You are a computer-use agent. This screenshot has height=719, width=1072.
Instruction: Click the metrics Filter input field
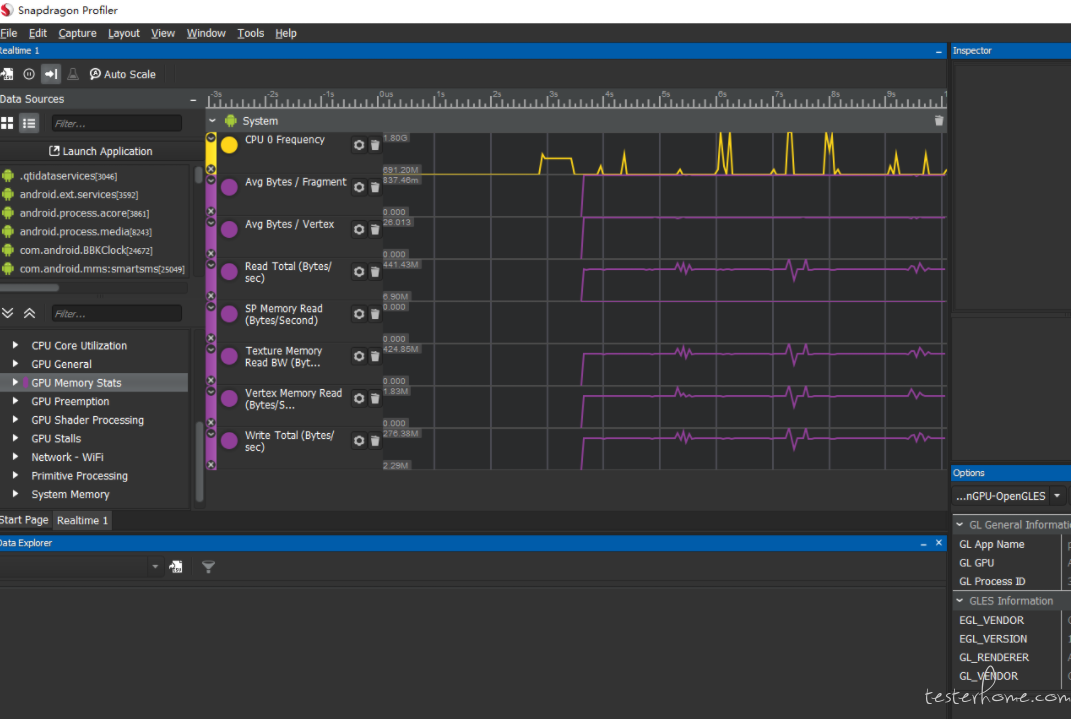pyautogui.click(x=116, y=314)
